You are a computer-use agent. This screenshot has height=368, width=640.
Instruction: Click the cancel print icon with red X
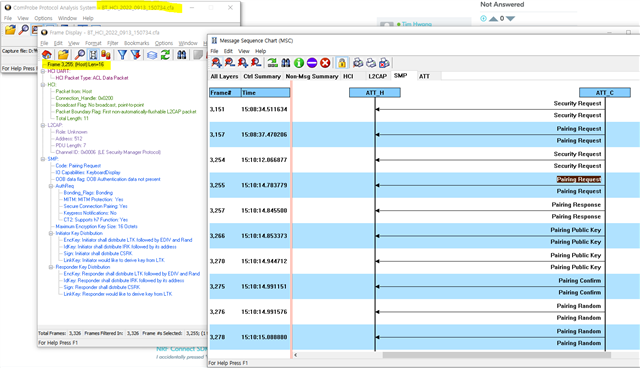384,62
